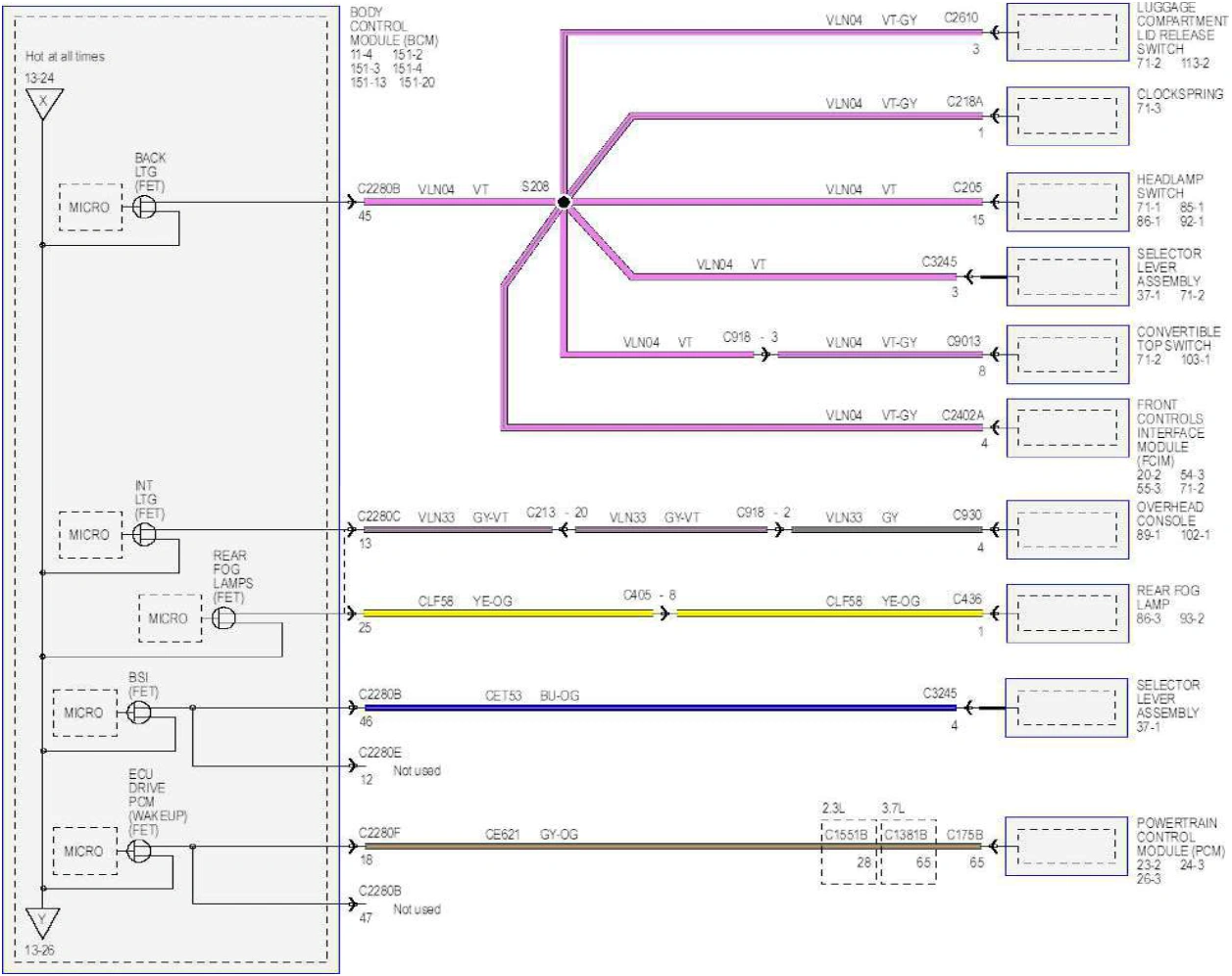This screenshot has width=1232, height=976.
Task: Click the MICRO box beside ECU DRIVE PCM
Action: click(84, 851)
